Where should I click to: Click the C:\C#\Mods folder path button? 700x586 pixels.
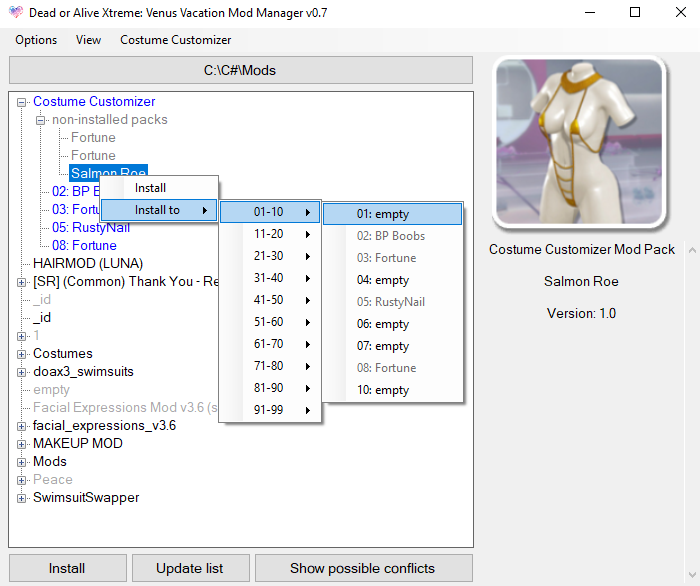click(x=241, y=70)
